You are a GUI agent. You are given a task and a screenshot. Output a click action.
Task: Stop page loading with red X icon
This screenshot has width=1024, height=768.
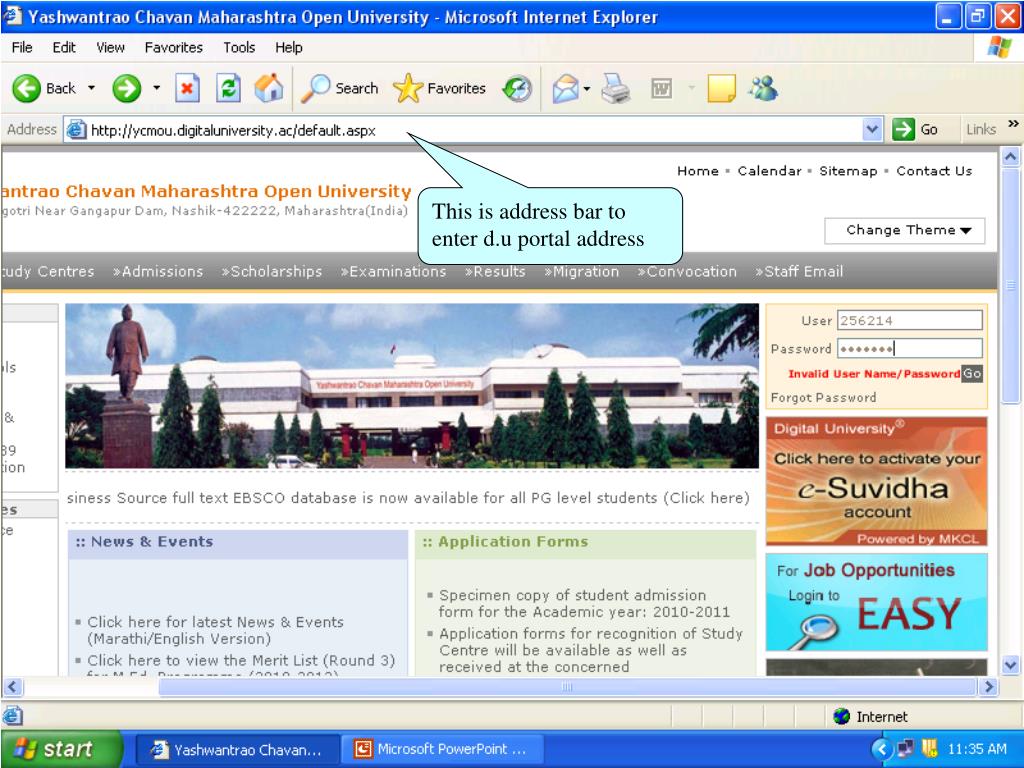point(187,88)
